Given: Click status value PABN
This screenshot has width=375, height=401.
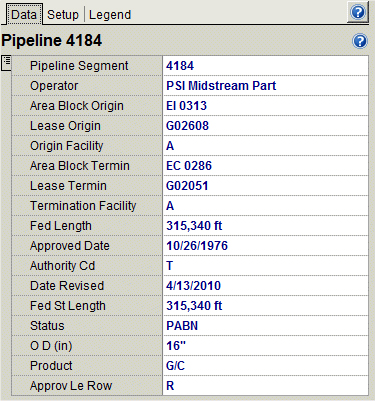Looking at the screenshot, I should [182, 326].
